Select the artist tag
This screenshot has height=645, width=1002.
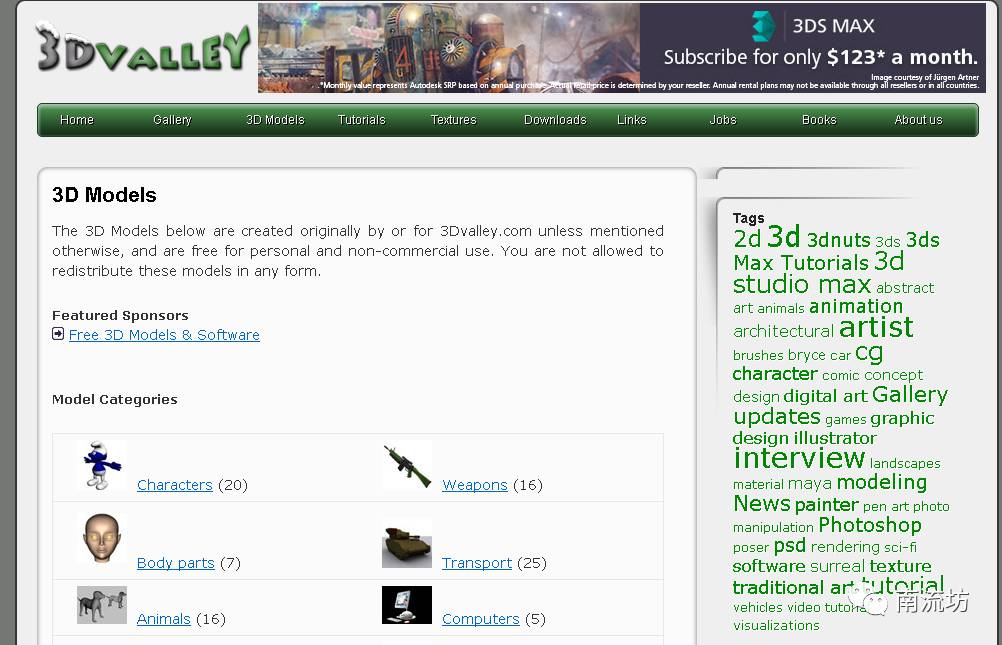pyautogui.click(x=876, y=327)
